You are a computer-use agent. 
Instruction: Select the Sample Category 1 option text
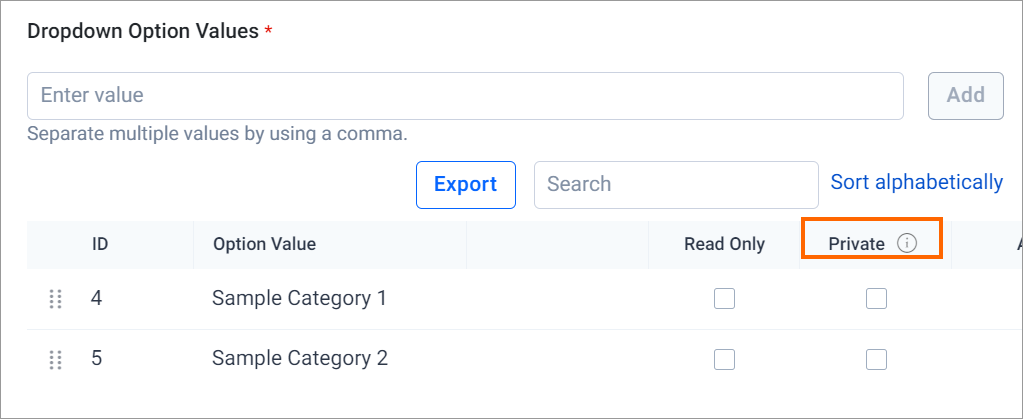point(299,298)
